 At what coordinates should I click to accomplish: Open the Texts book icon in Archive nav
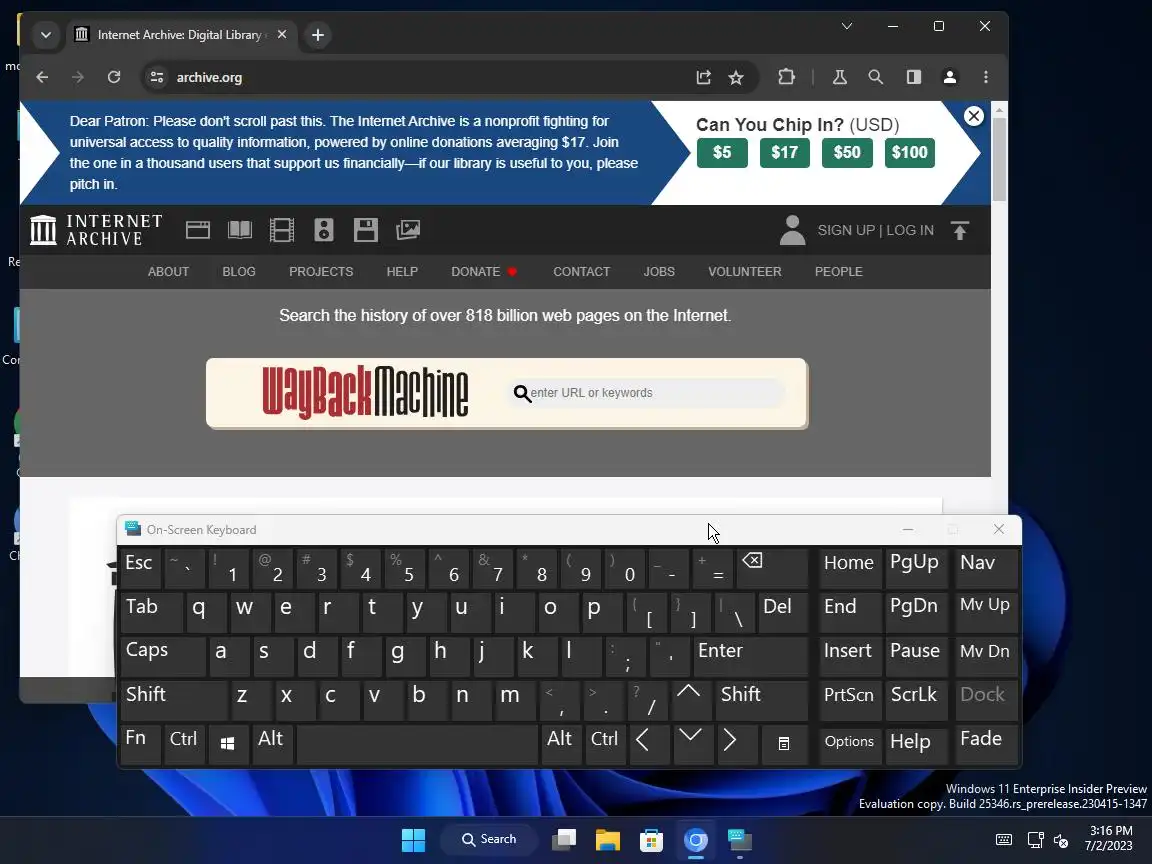coord(240,230)
